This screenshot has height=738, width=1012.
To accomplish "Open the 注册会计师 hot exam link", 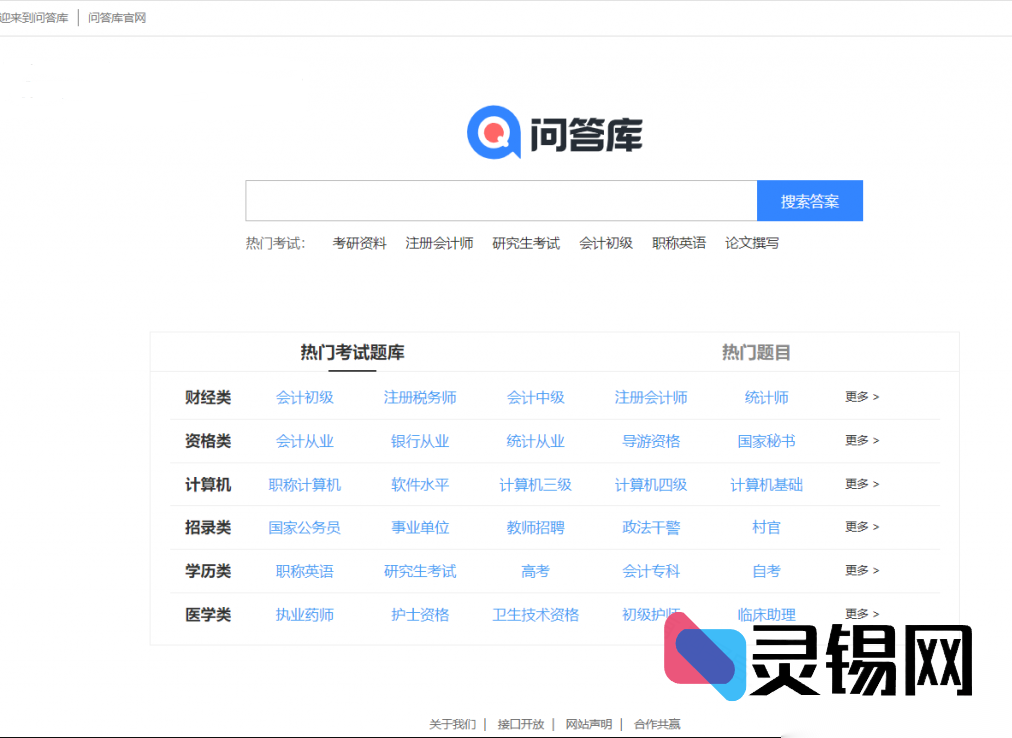I will click(440, 242).
